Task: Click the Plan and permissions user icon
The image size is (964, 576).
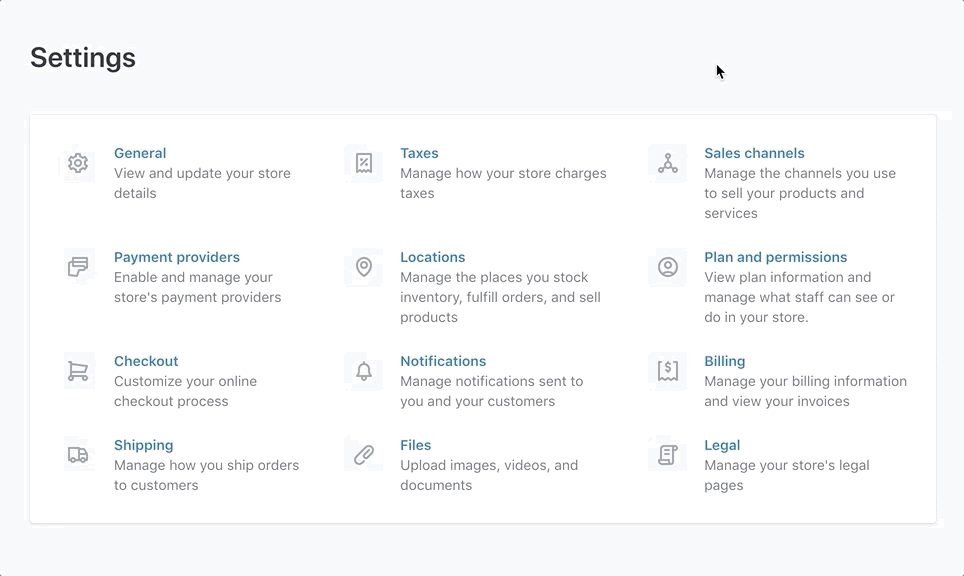Action: [x=668, y=267]
